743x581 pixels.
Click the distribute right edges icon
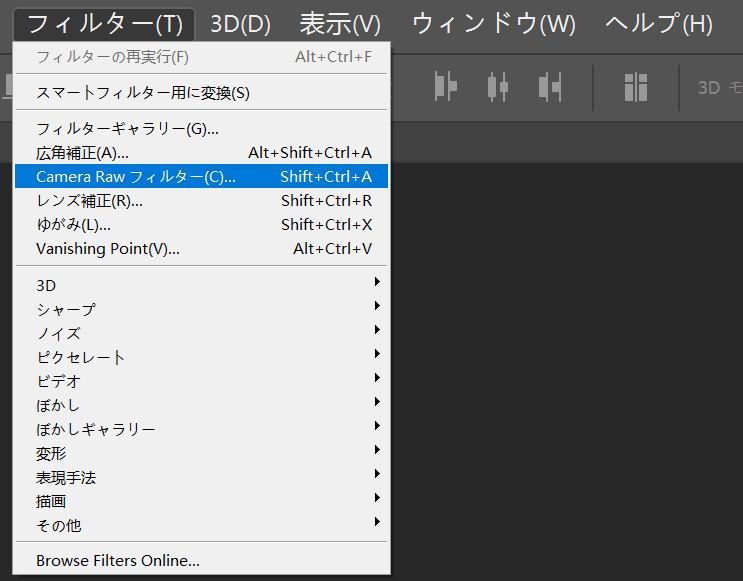pos(550,87)
